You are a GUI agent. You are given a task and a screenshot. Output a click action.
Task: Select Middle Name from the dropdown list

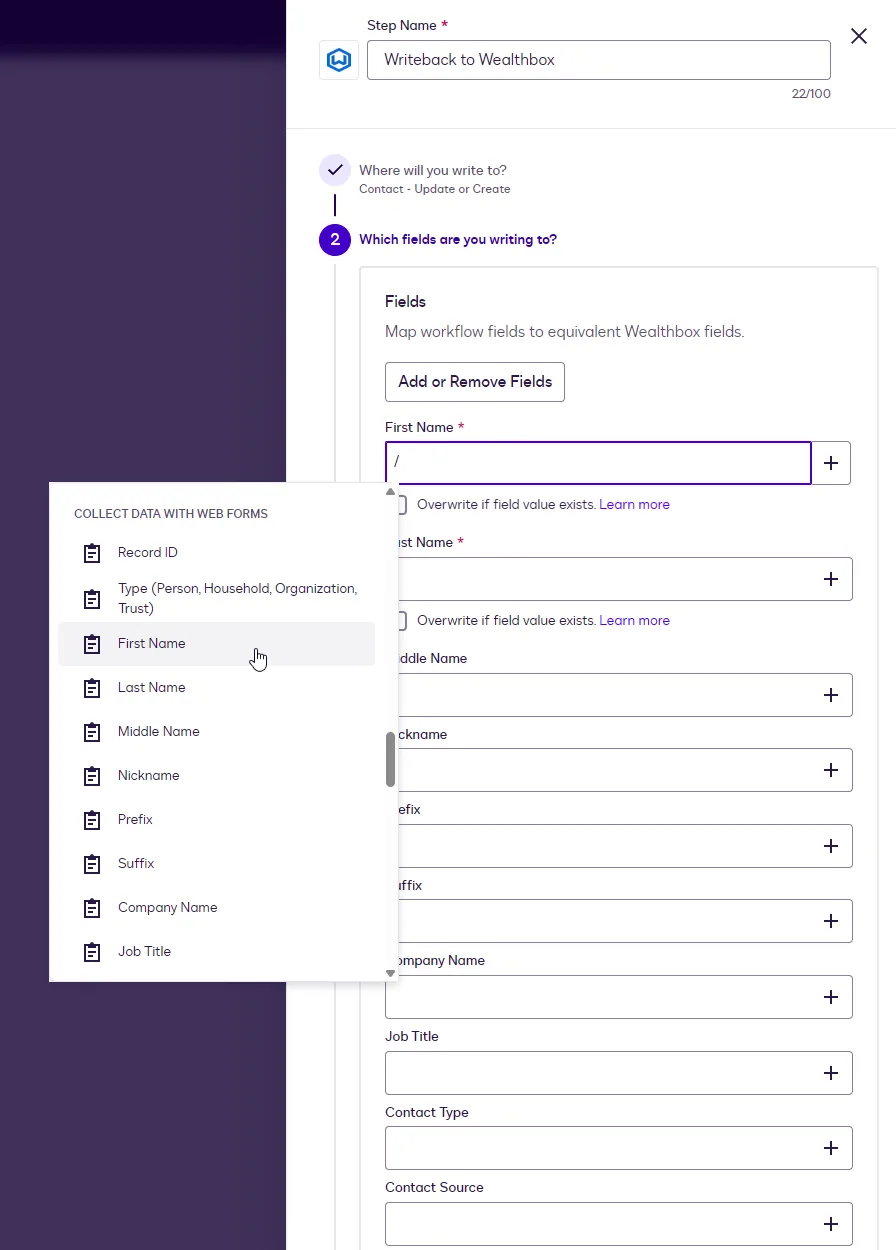pyautogui.click(x=216, y=732)
